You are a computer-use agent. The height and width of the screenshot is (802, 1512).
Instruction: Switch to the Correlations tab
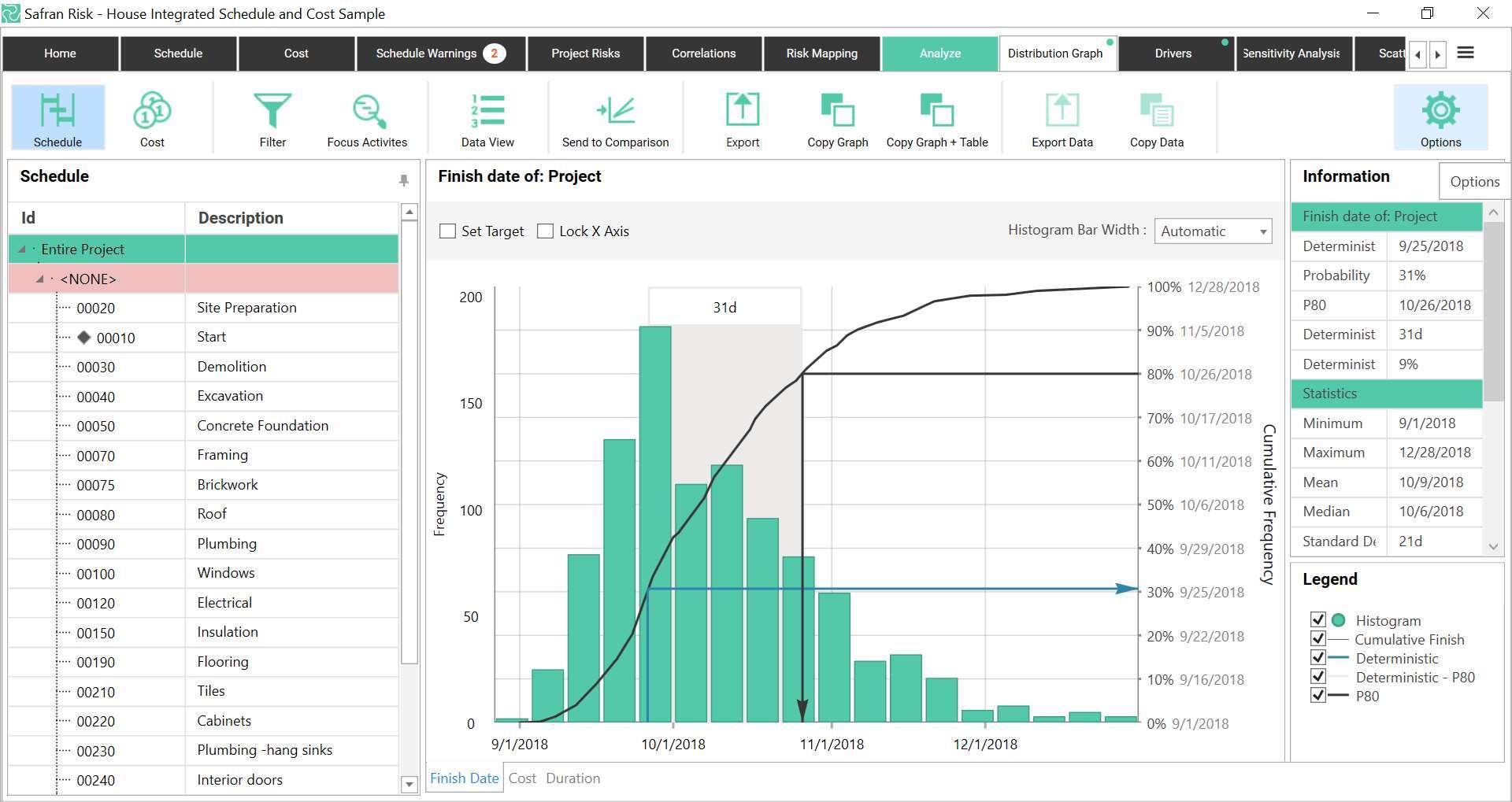point(703,53)
